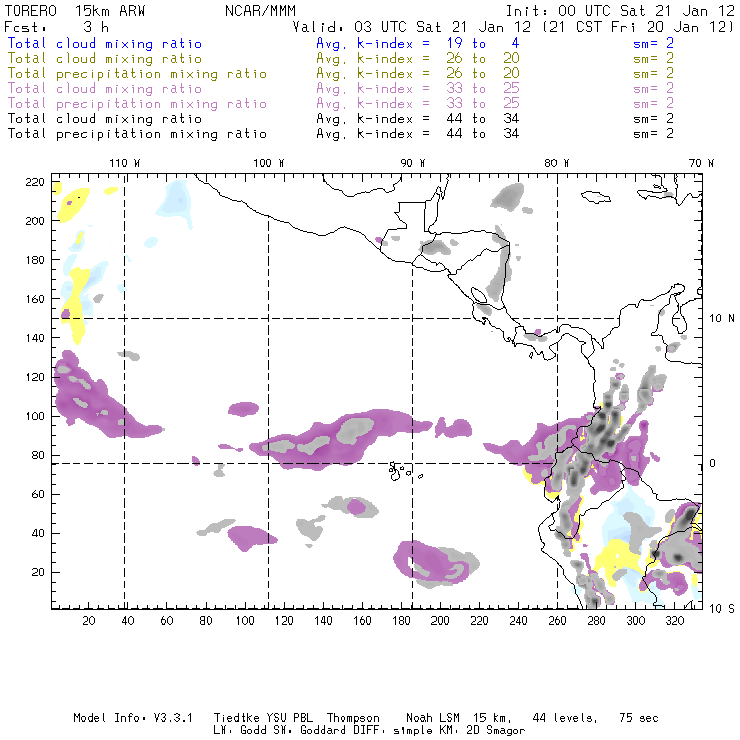The height and width of the screenshot is (740, 740).
Task: Click the '100' tick label on vertical axis
Action: click(x=35, y=416)
